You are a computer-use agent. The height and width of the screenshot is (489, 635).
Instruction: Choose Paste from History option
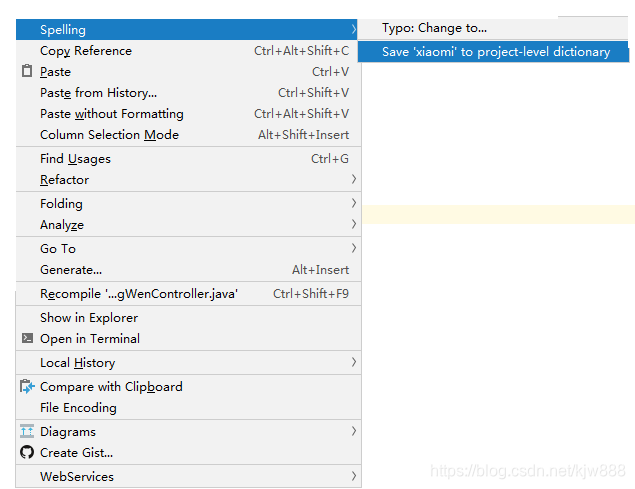coord(188,93)
